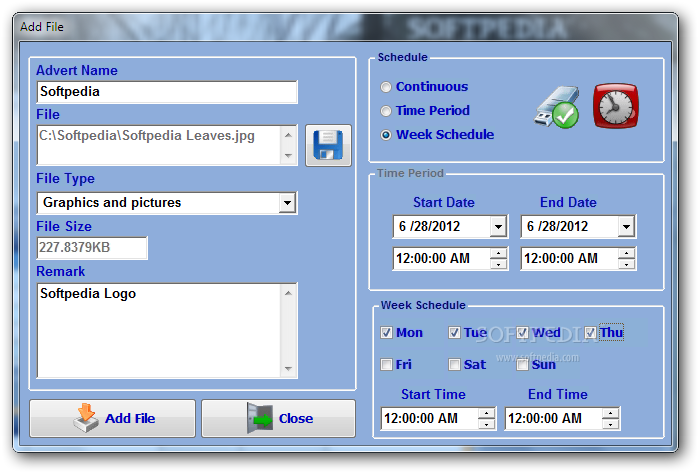This screenshot has height=473, width=699.
Task: Click the End Time label
Action: (x=558, y=394)
